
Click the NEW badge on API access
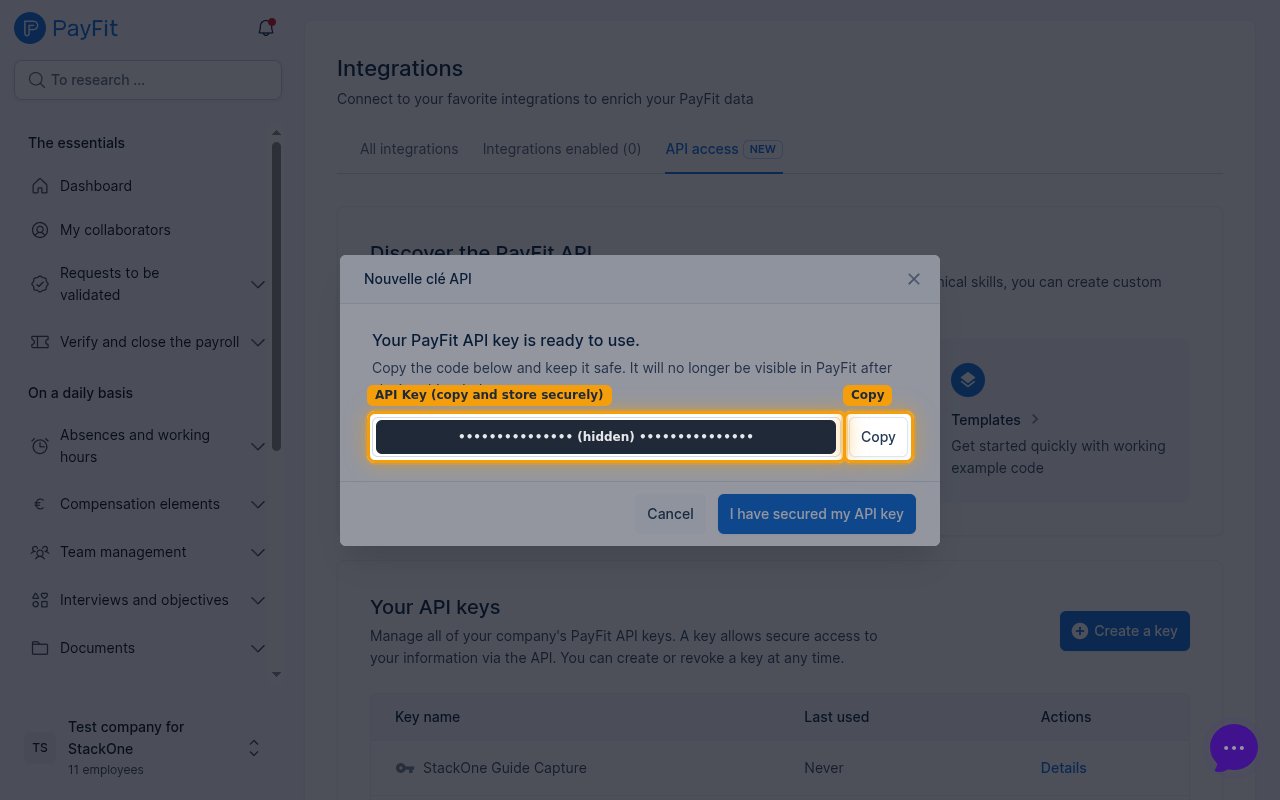click(763, 149)
